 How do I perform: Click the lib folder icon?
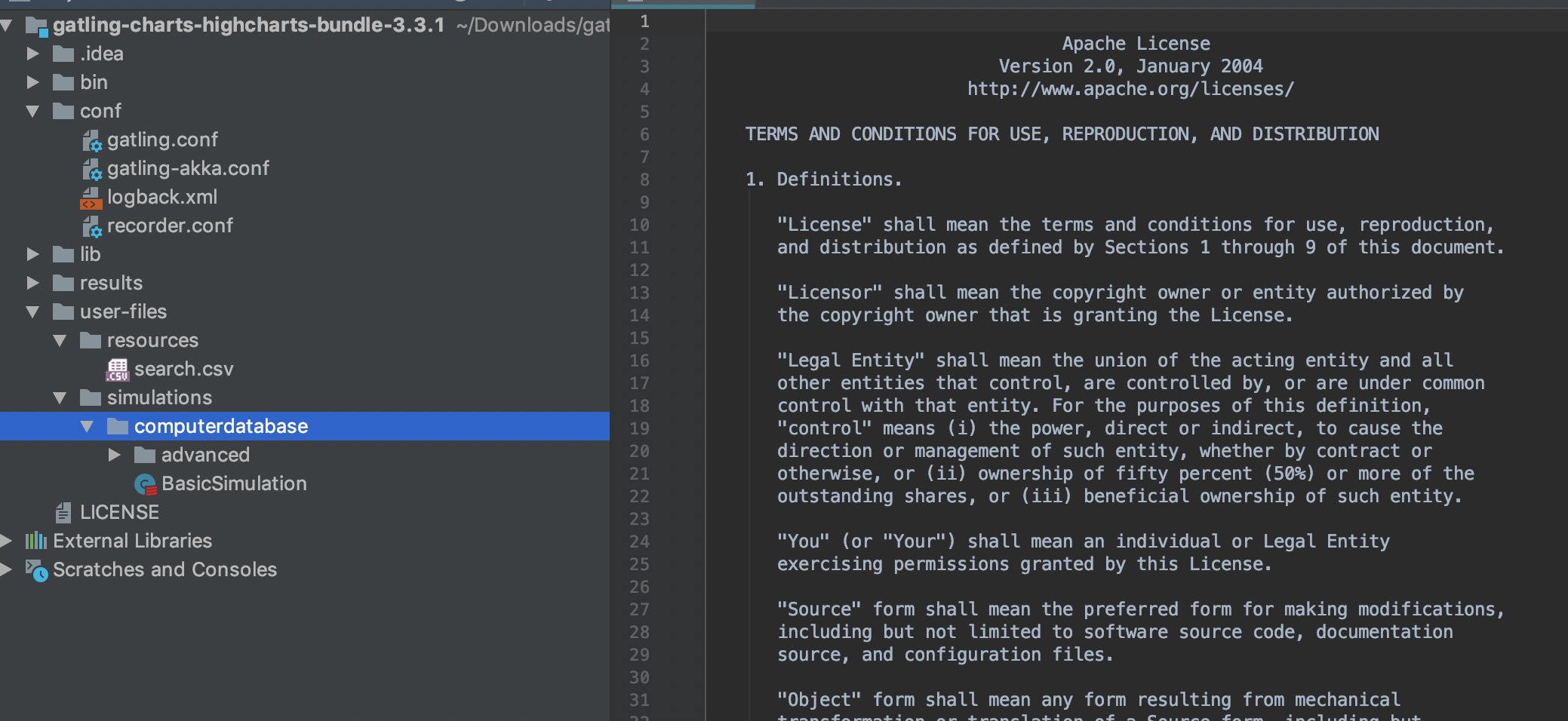pos(63,254)
